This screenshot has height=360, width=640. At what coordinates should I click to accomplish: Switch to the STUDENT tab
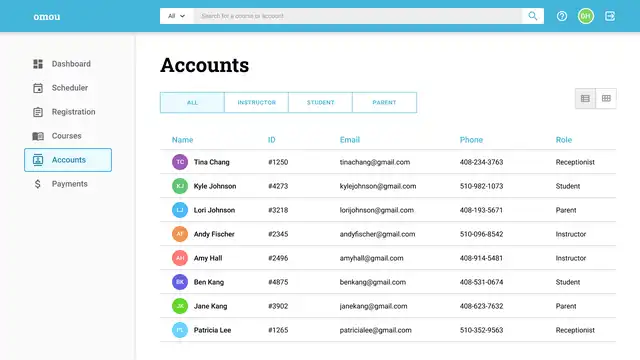click(320, 102)
